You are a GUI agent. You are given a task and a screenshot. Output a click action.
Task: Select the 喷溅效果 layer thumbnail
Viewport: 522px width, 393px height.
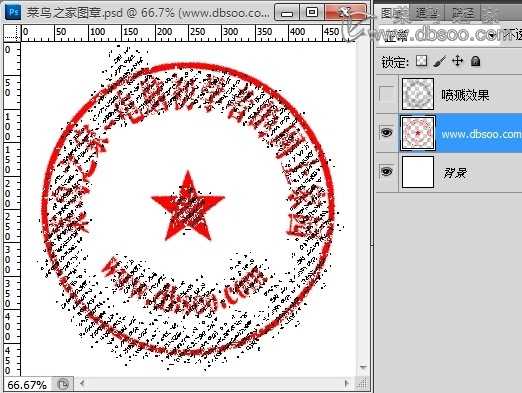click(418, 94)
